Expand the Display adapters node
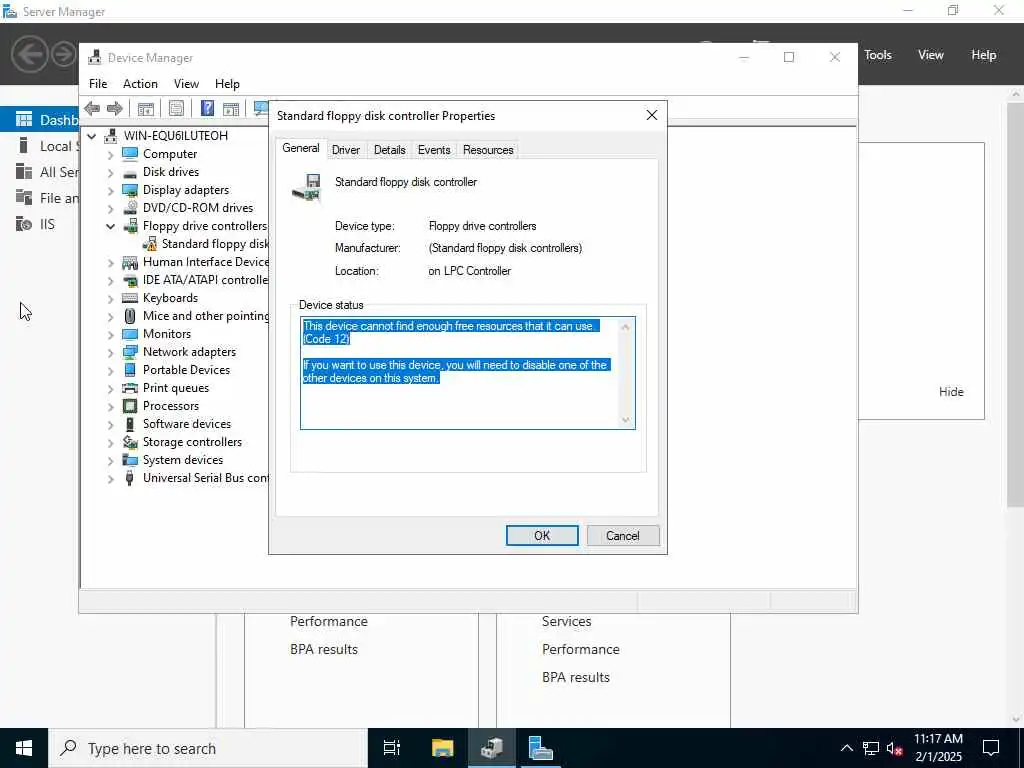This screenshot has height=768, width=1024. (110, 191)
